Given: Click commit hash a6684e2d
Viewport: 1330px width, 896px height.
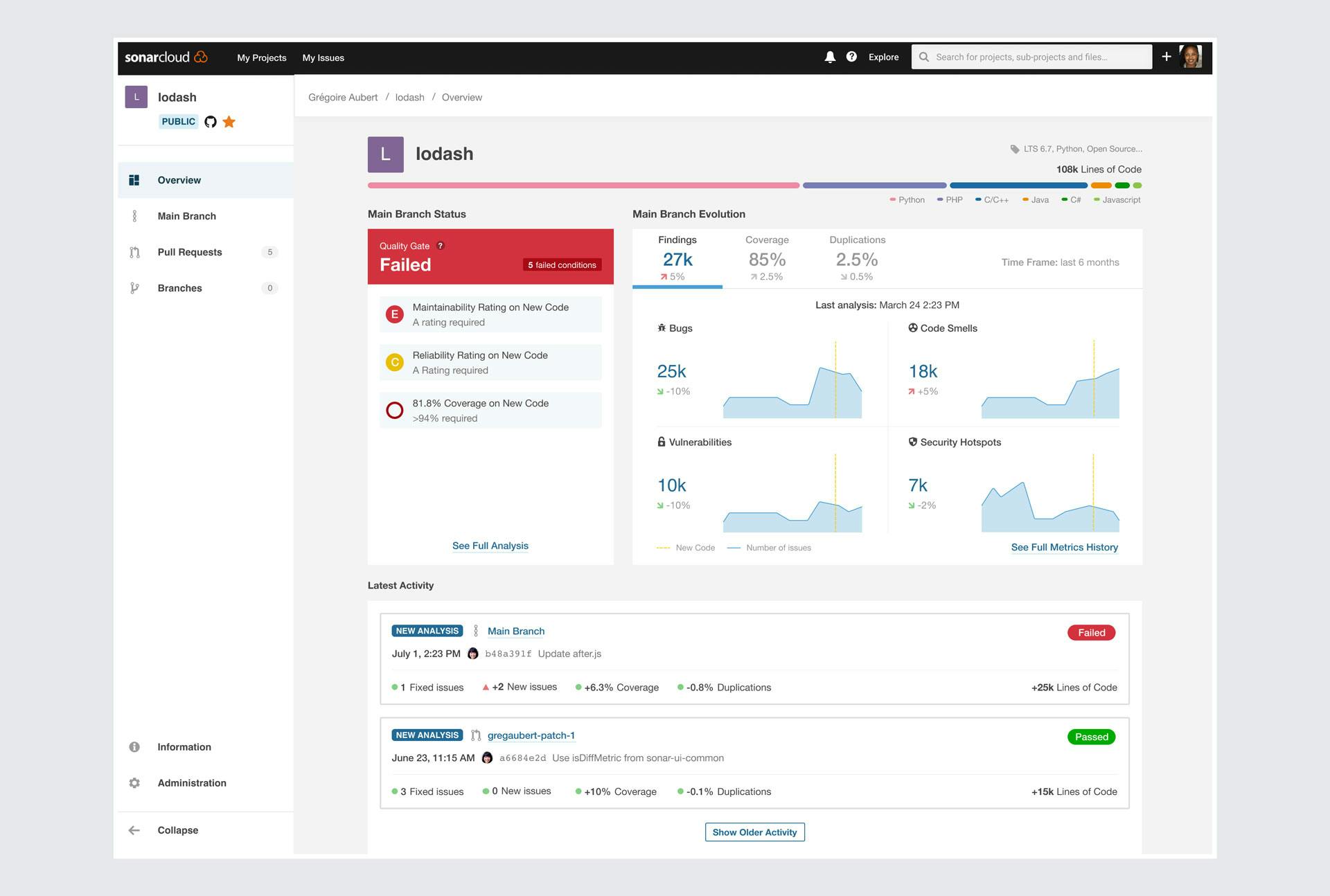Looking at the screenshot, I should pyautogui.click(x=523, y=758).
